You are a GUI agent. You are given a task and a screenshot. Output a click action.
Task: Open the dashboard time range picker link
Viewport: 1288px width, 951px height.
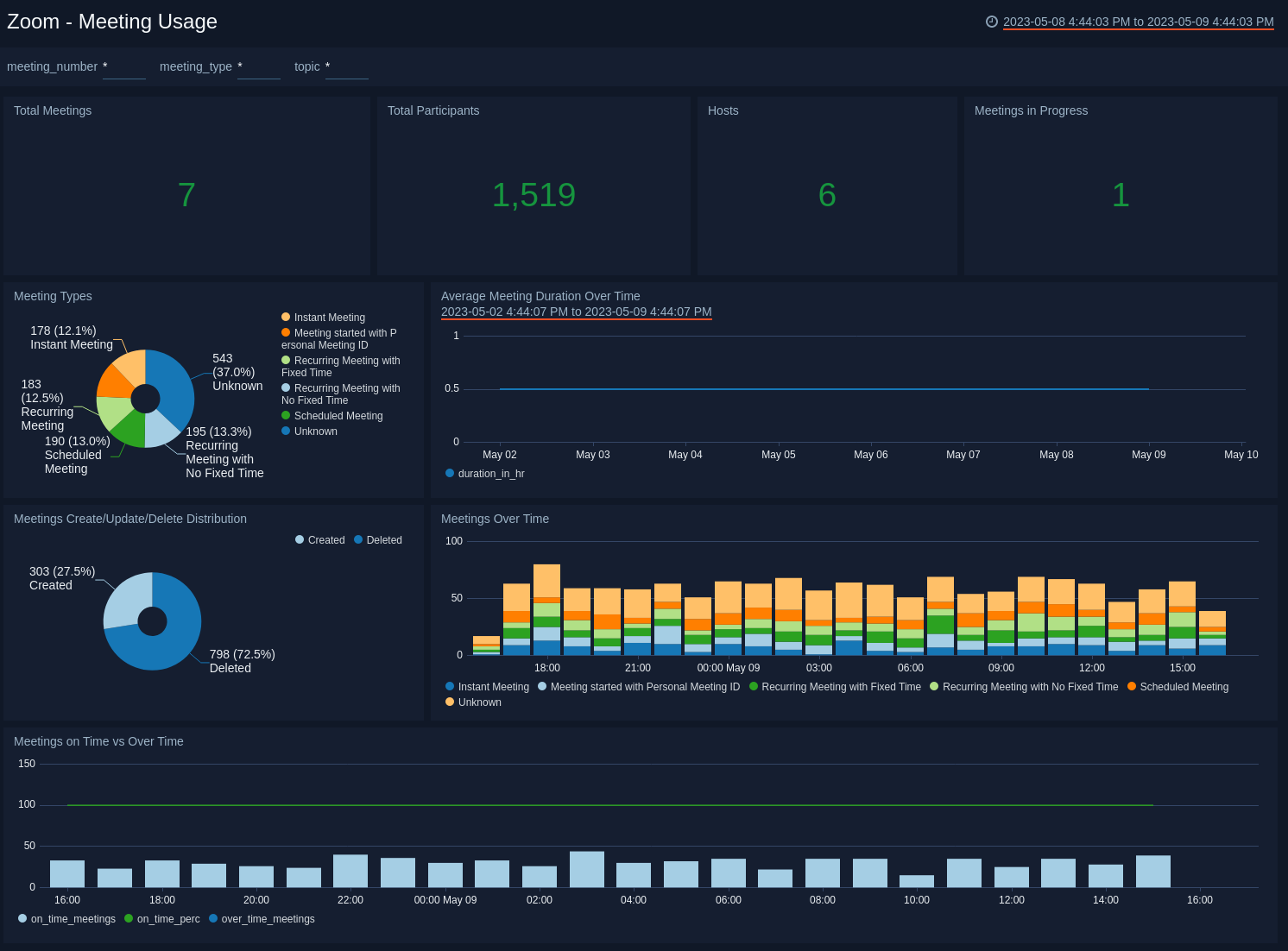point(1138,22)
